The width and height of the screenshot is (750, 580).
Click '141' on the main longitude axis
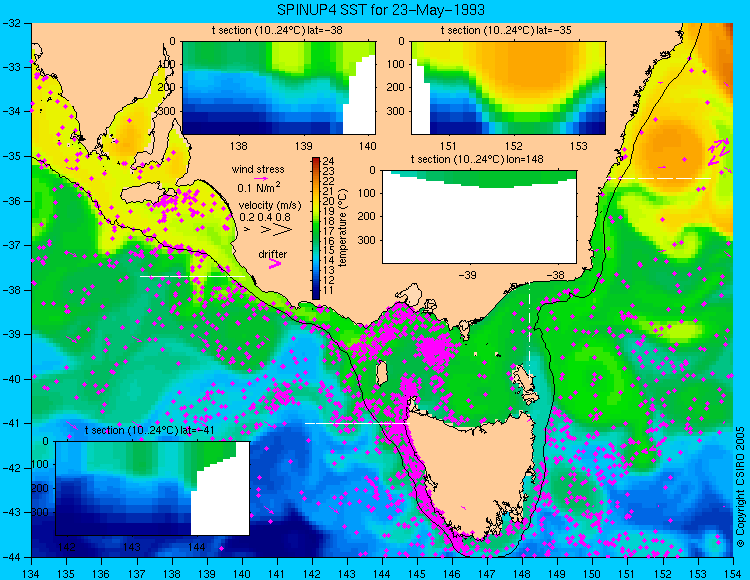click(276, 574)
